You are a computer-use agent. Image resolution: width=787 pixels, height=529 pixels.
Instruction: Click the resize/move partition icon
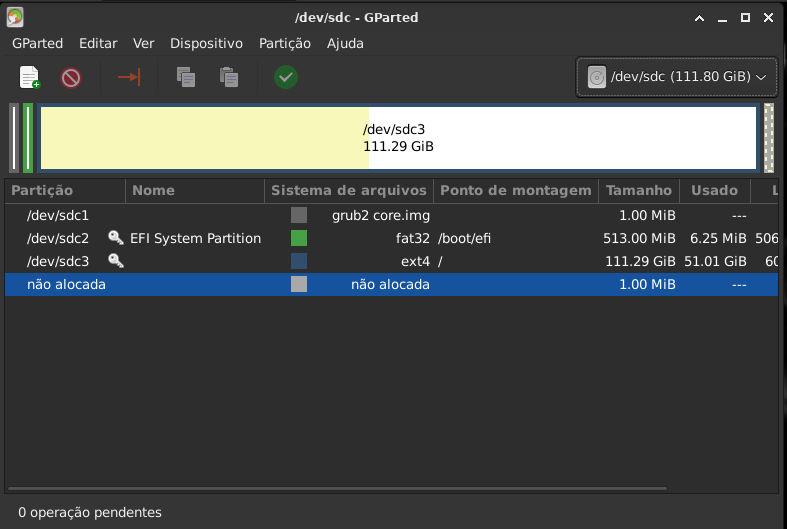[x=129, y=77]
